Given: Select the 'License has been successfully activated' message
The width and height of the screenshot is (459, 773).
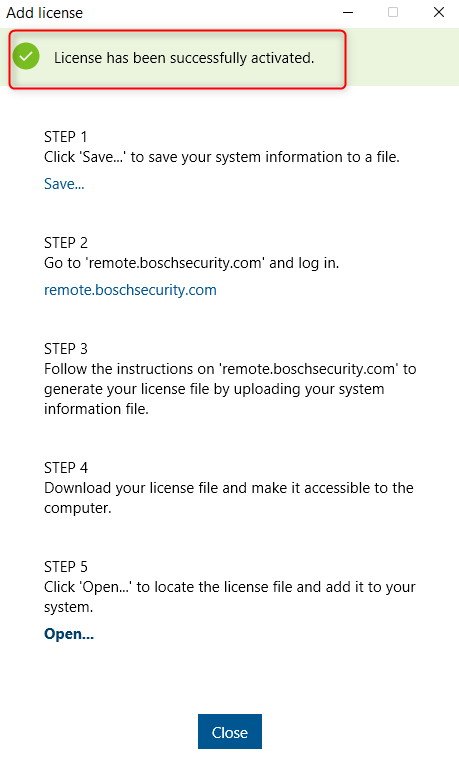Looking at the screenshot, I should click(184, 58).
